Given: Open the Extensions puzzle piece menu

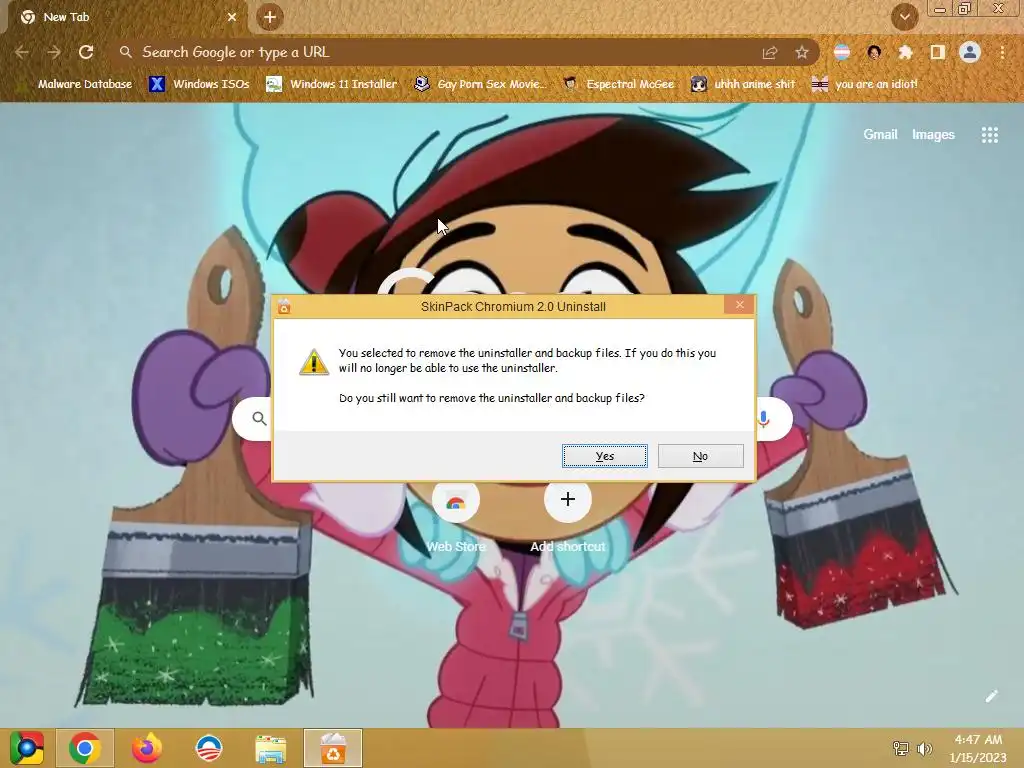Looking at the screenshot, I should (x=905, y=52).
